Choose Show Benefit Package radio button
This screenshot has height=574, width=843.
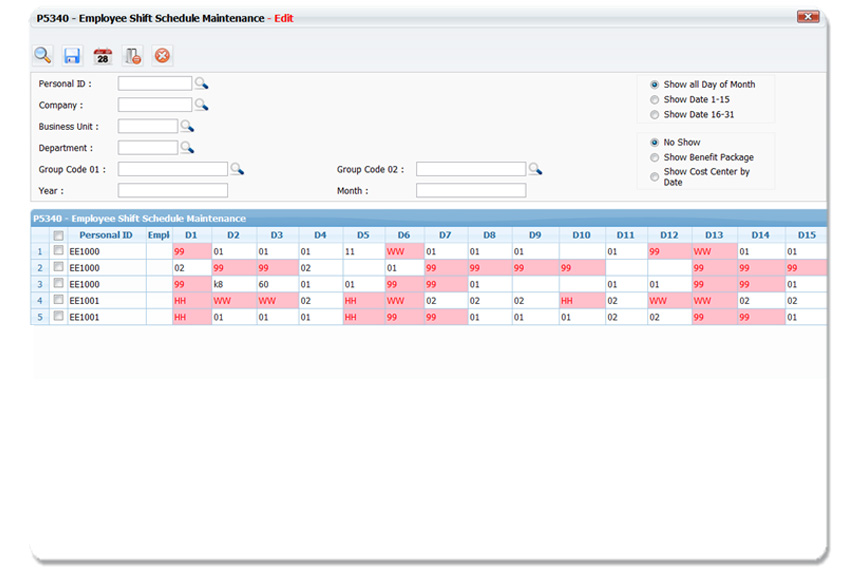tap(655, 157)
